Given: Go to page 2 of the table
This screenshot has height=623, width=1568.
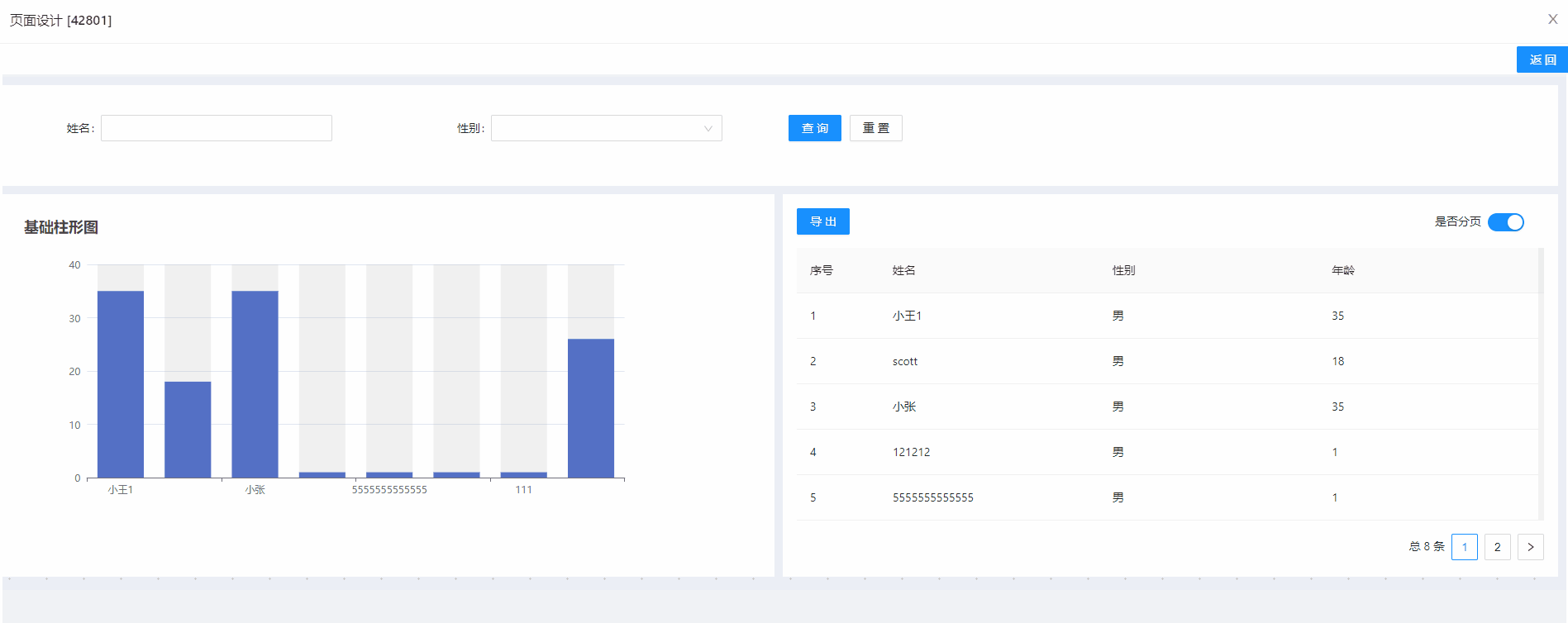Looking at the screenshot, I should [1497, 547].
